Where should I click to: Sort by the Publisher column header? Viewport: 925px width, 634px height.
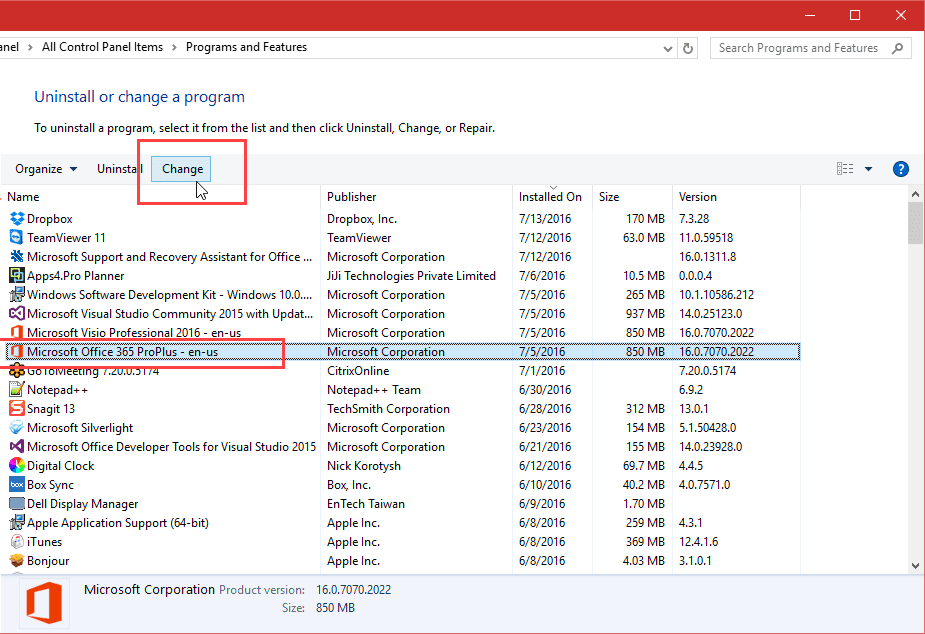point(416,197)
